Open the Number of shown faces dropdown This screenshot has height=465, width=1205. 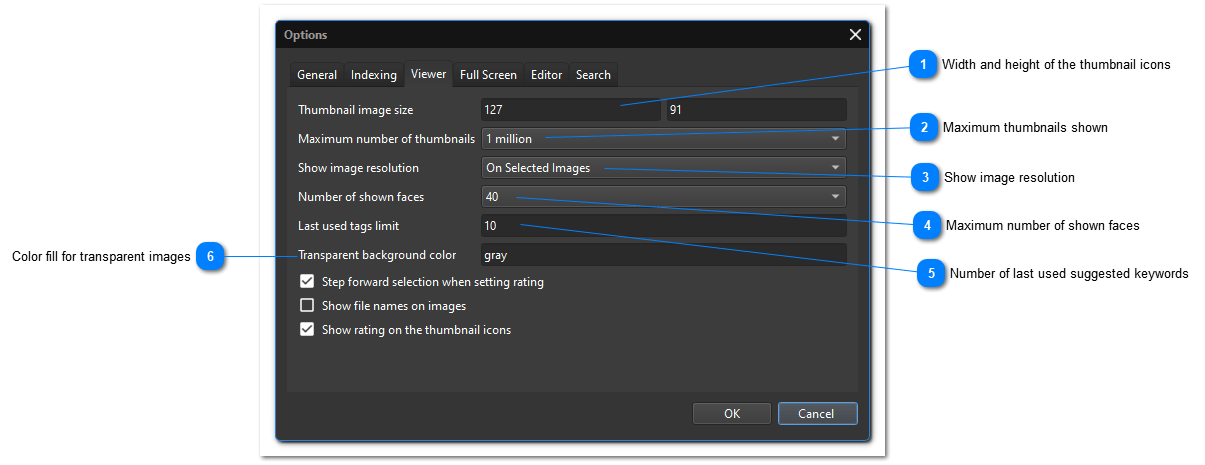pyautogui.click(x=664, y=197)
